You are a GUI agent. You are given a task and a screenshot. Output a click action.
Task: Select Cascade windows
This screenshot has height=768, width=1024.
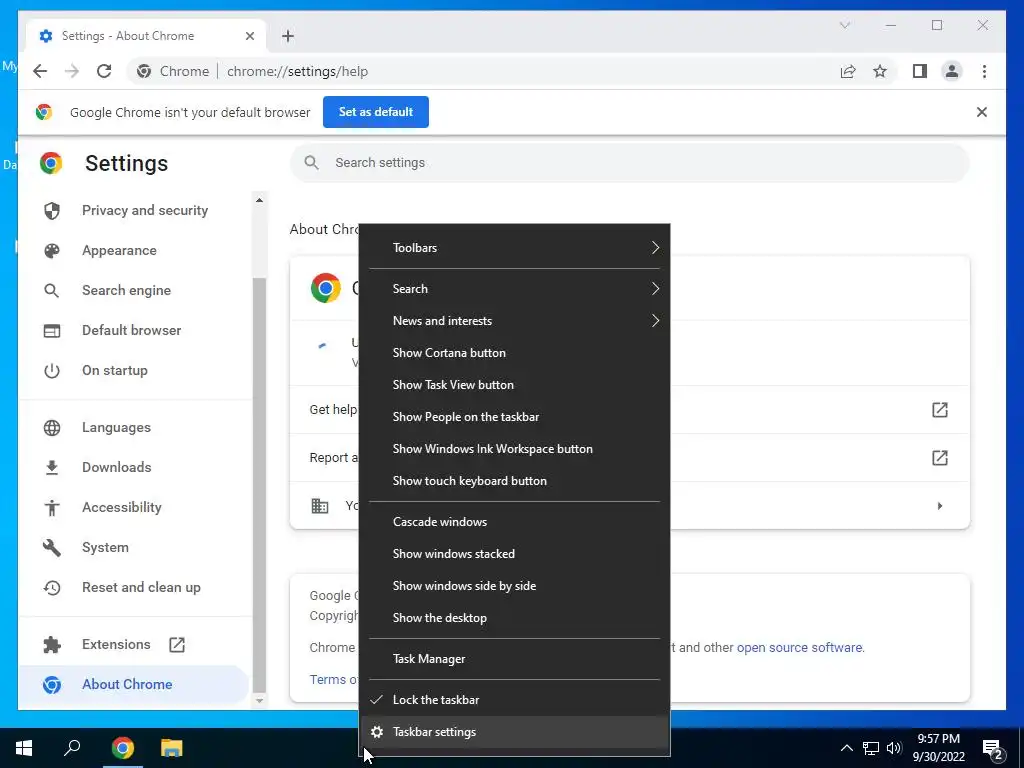pos(515,522)
